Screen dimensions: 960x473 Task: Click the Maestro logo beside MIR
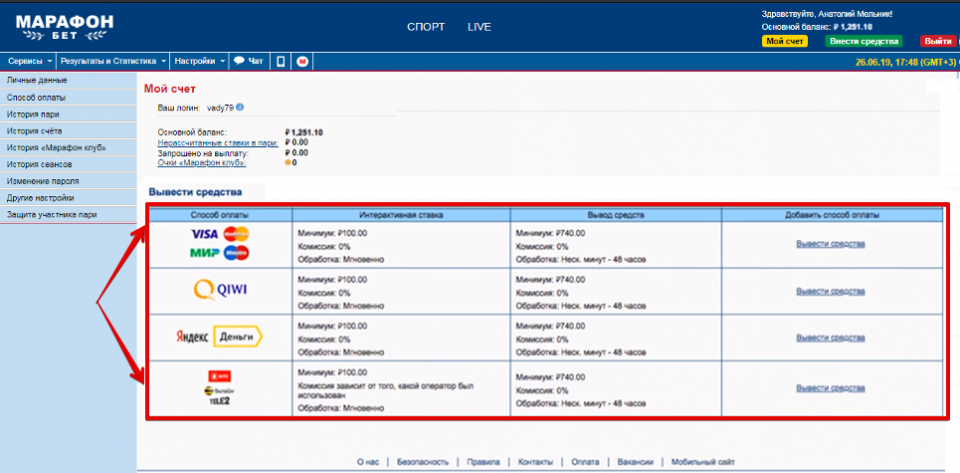[x=236, y=253]
